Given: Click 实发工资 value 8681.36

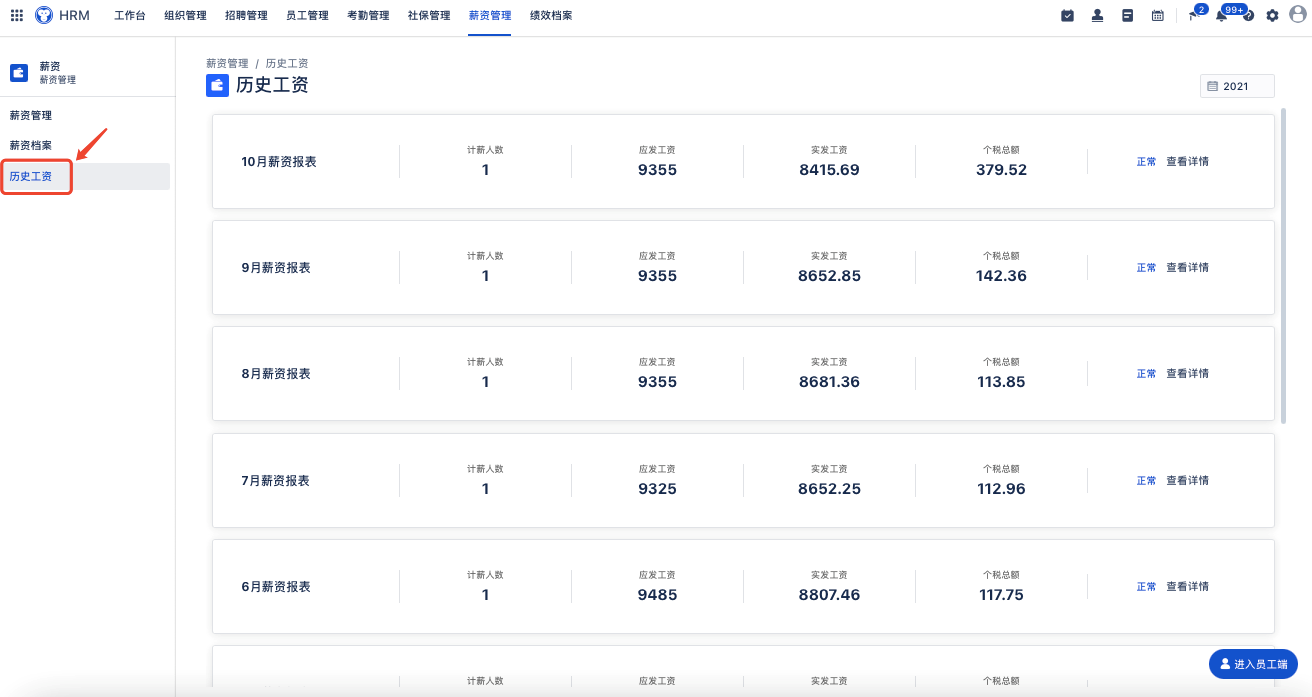Looking at the screenshot, I should tap(829, 382).
